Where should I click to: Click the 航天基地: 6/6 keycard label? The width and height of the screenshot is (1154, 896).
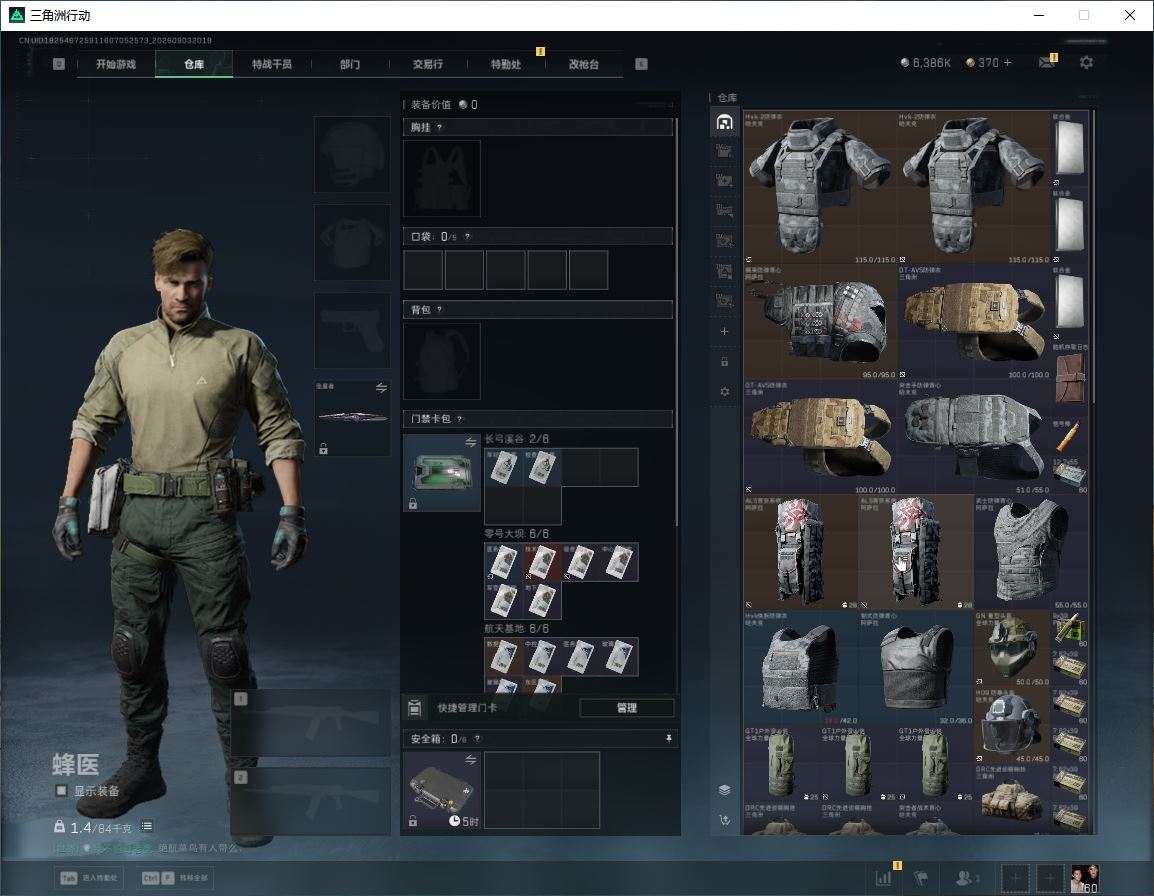tap(517, 629)
